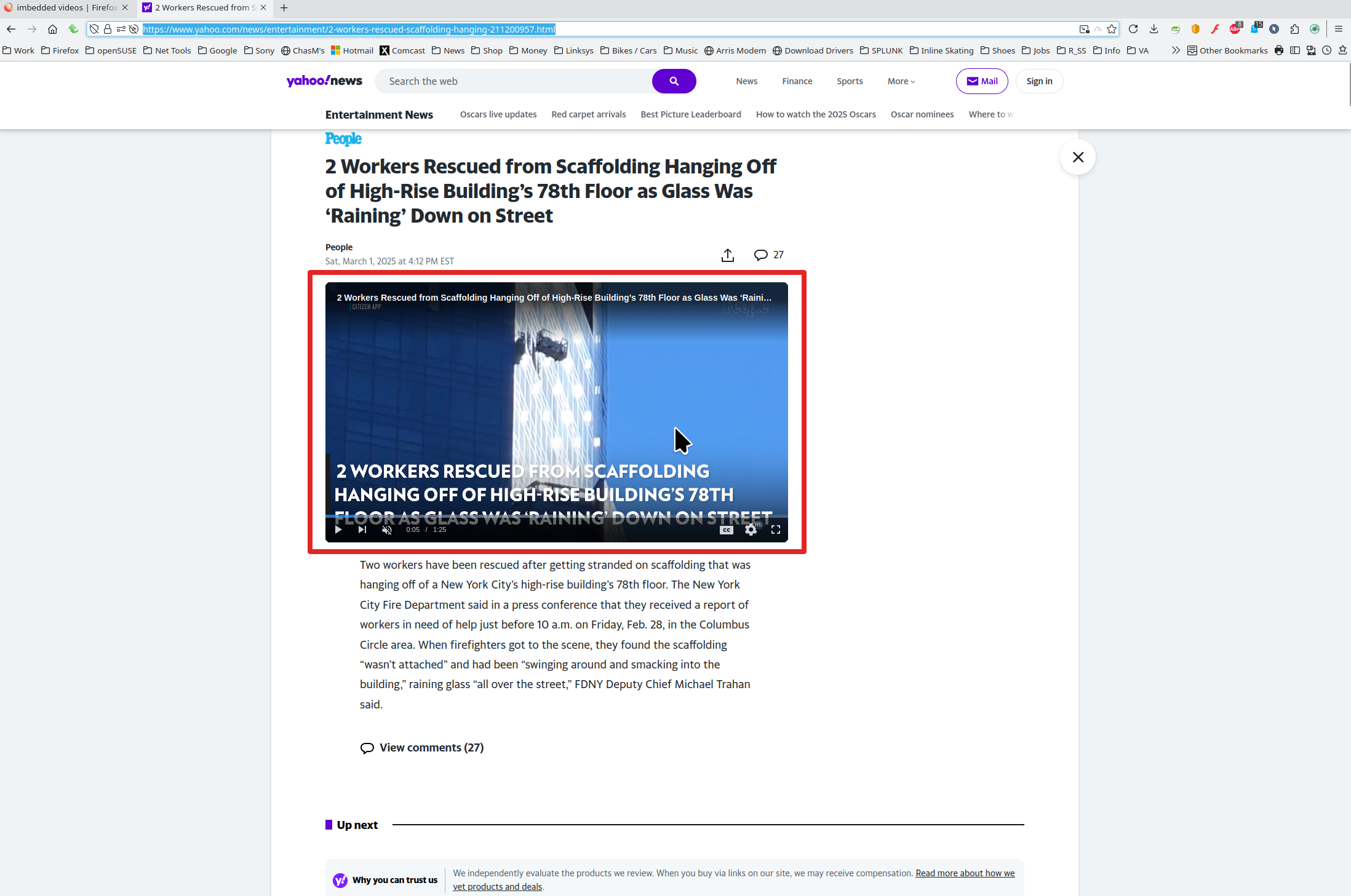This screenshot has height=896, width=1351.
Task: Open the Firefox home page
Action: [x=52, y=29]
